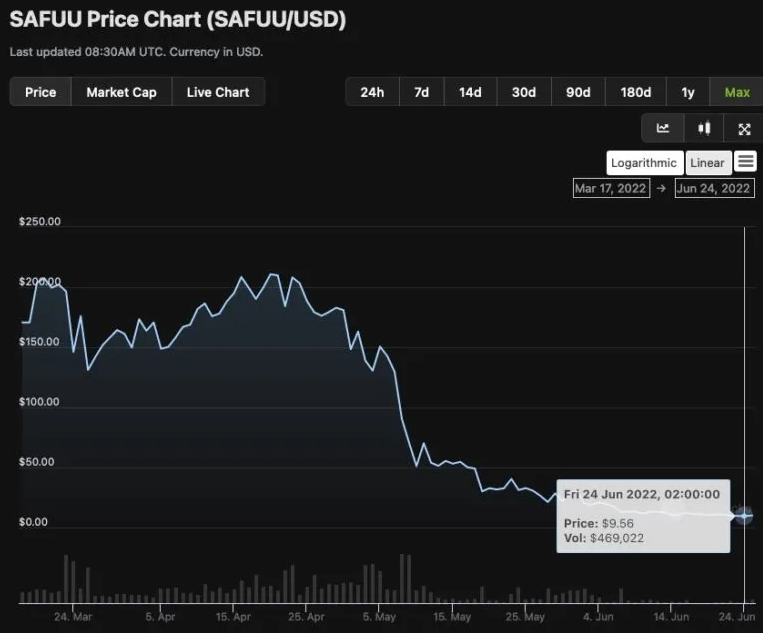
Task: Click the 15. Apr date label
Action: (233, 617)
